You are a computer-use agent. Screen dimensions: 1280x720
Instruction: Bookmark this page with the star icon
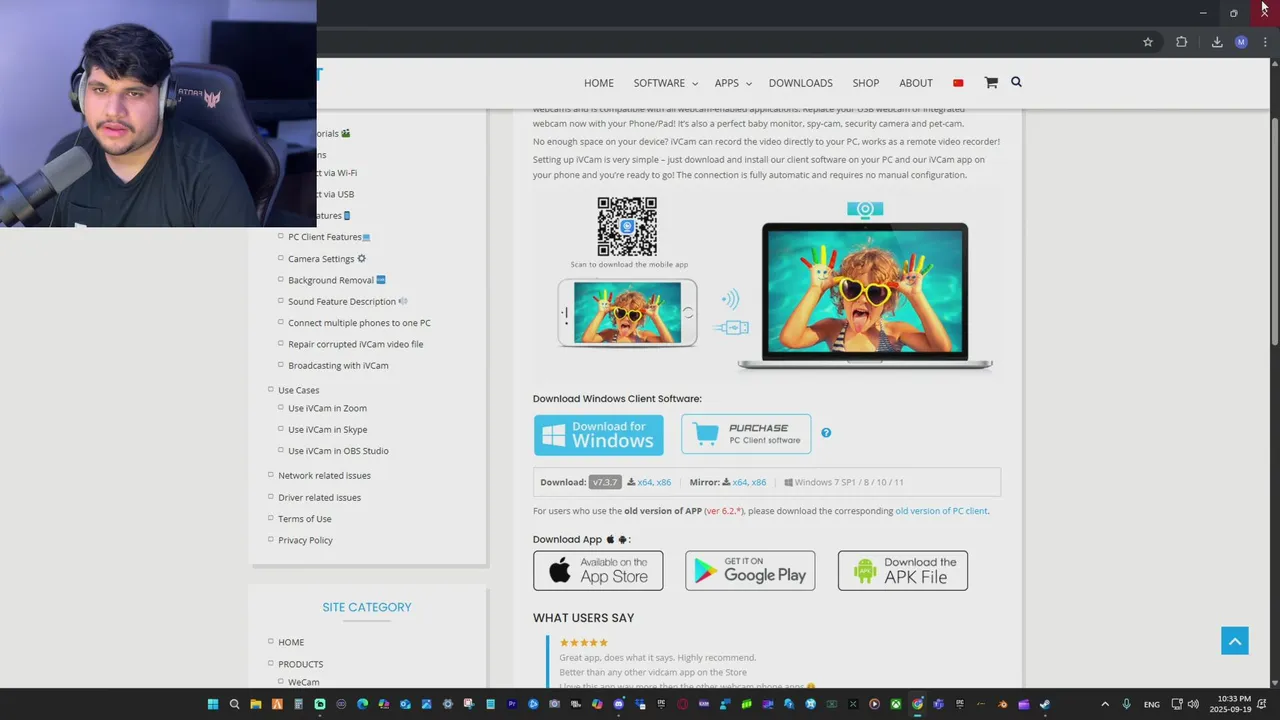pos(1148,42)
